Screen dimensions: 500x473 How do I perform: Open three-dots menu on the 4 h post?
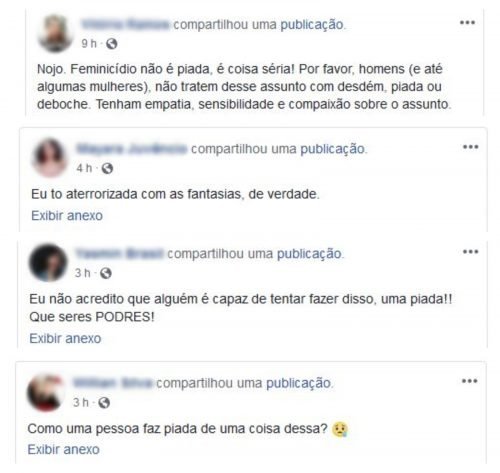coord(470,147)
